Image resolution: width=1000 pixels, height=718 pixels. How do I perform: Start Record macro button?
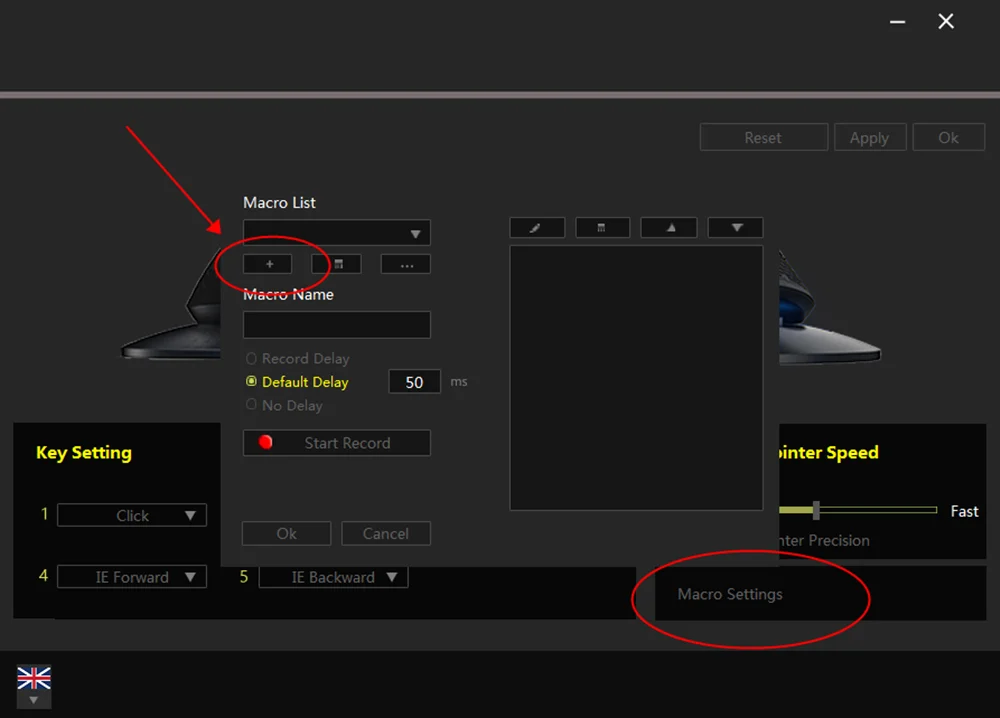tap(337, 443)
